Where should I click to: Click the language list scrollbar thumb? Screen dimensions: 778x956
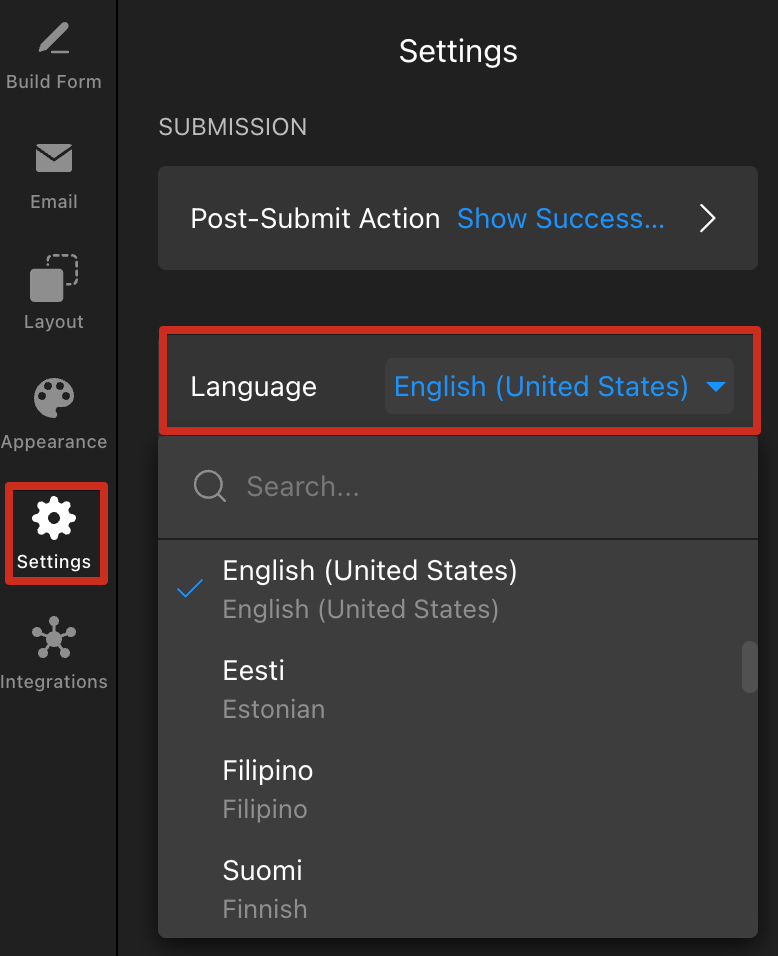coord(749,667)
